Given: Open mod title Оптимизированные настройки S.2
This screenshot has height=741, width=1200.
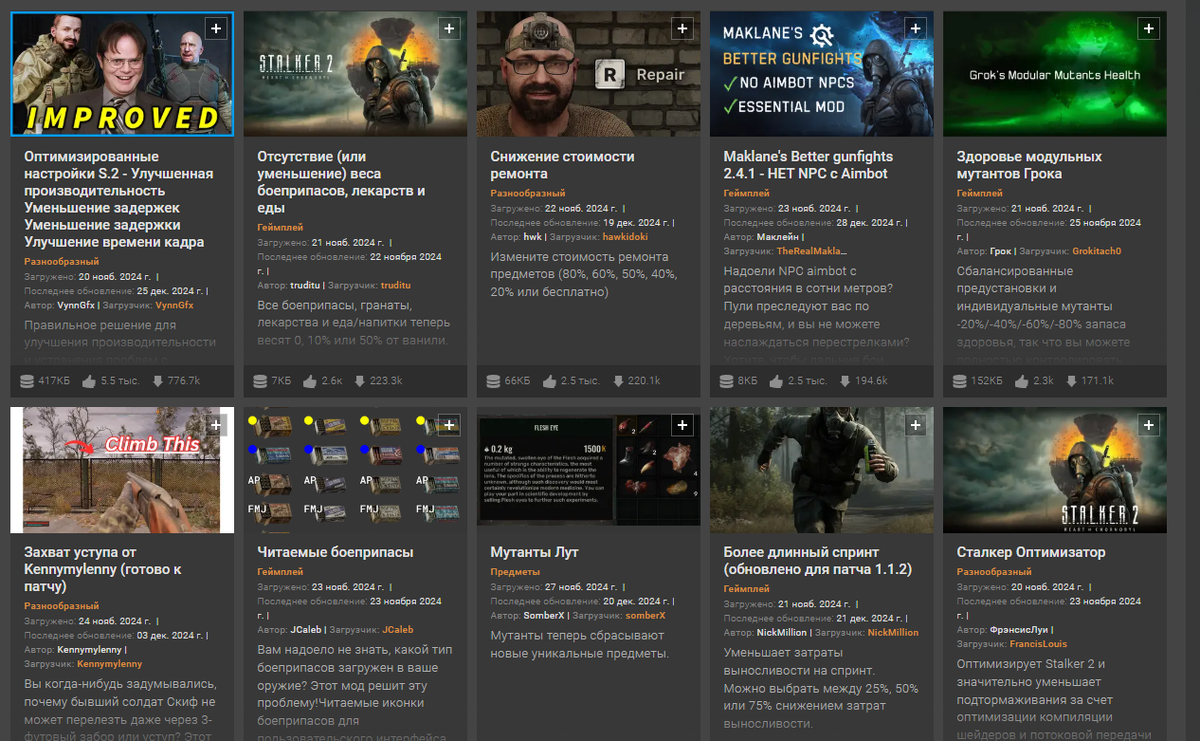Looking at the screenshot, I should click(118, 199).
